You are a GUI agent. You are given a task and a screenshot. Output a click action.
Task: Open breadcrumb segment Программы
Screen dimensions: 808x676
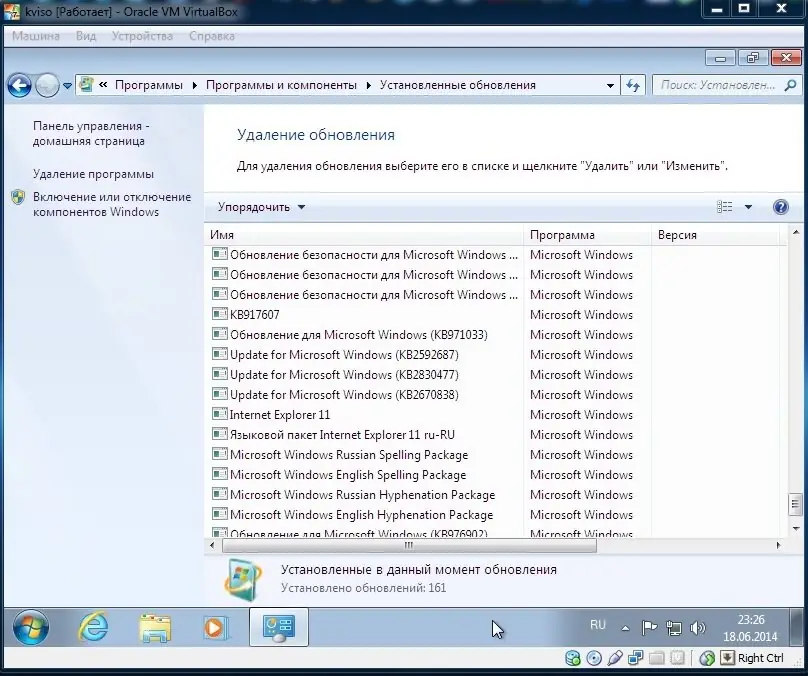pos(148,86)
